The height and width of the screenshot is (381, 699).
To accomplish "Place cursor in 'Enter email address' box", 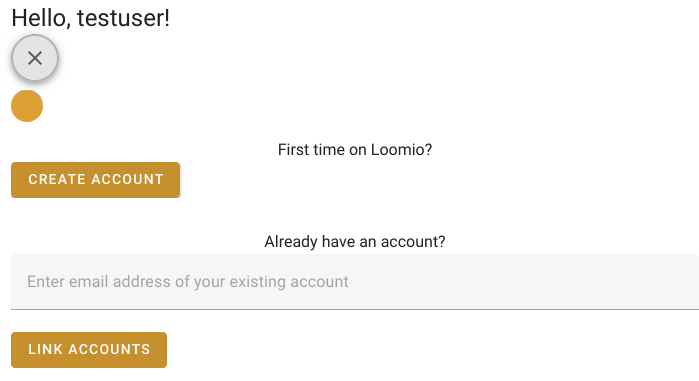I will (355, 282).
